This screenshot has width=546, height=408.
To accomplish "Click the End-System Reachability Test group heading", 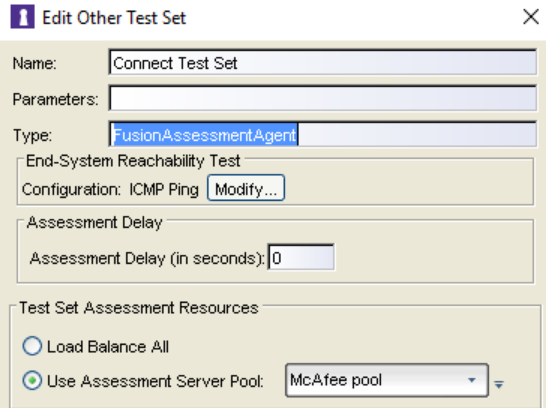I will tap(133, 161).
